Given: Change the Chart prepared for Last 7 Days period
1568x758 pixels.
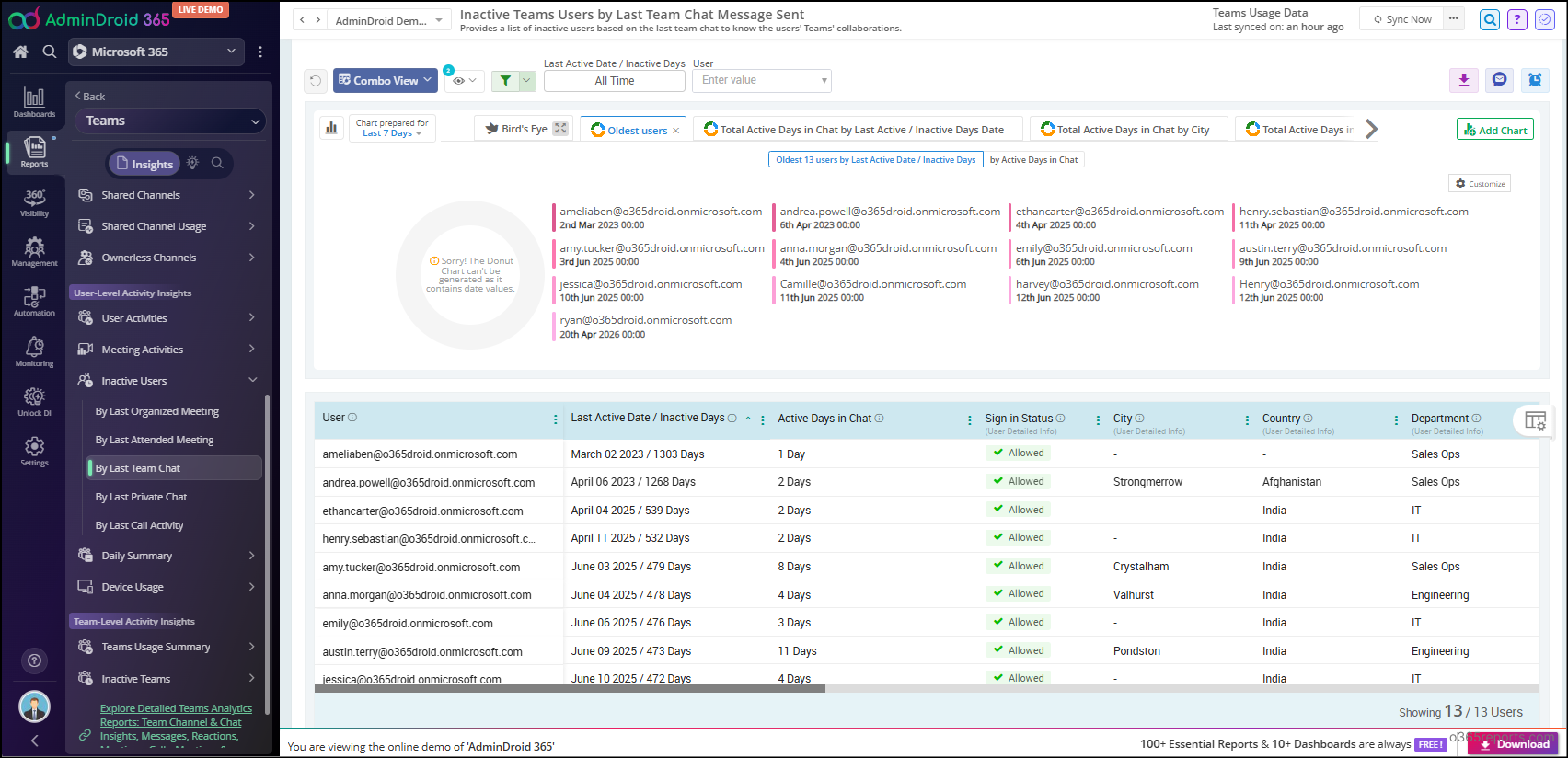Looking at the screenshot, I should (x=392, y=128).
